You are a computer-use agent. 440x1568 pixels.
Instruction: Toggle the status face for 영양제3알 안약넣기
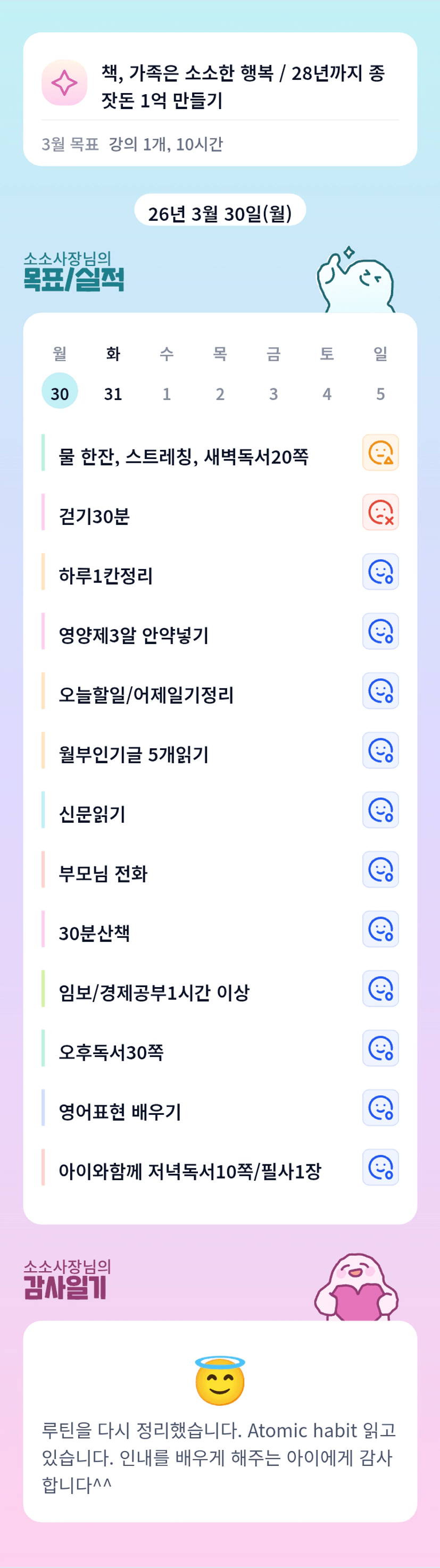(380, 631)
